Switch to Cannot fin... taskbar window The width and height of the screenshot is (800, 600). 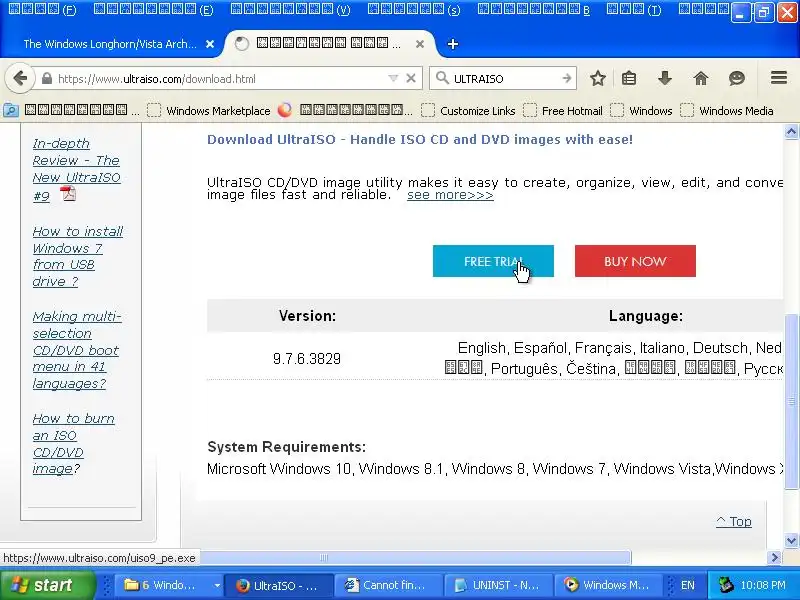click(x=389, y=585)
